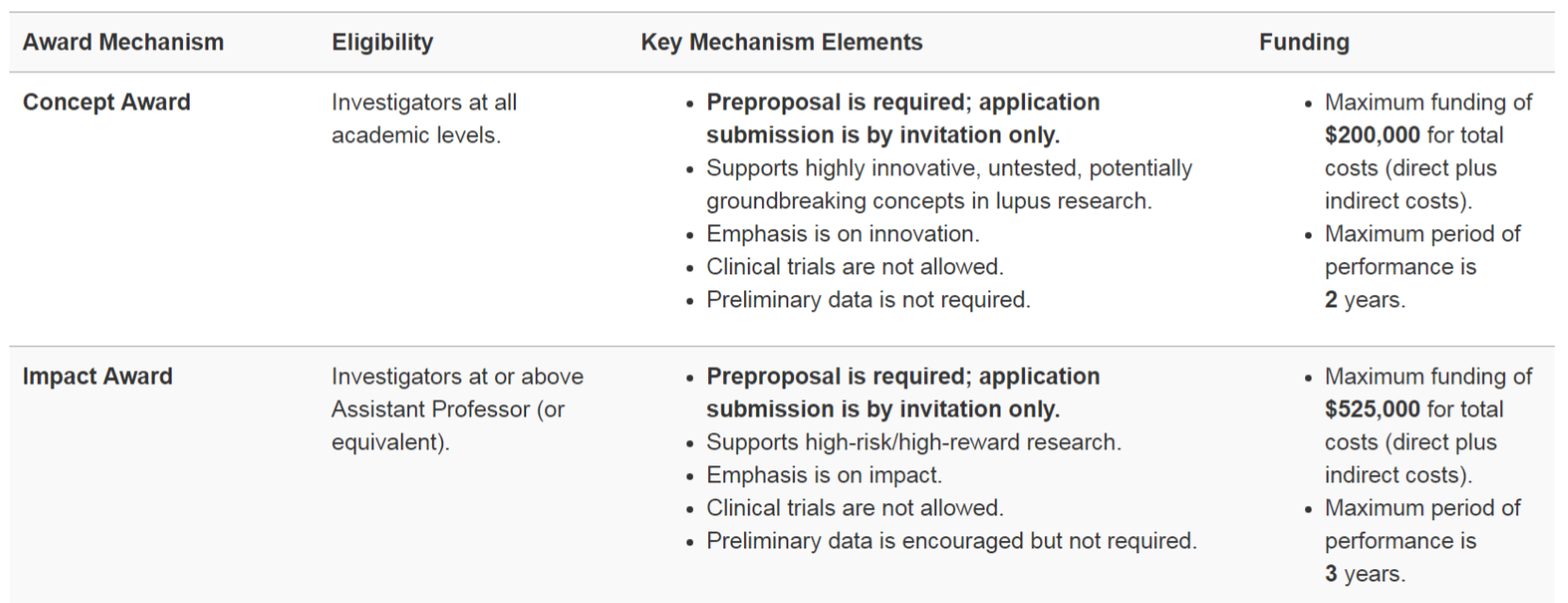Click the $200,000 funding amount
This screenshot has width=1568, height=603.
pos(1372,135)
